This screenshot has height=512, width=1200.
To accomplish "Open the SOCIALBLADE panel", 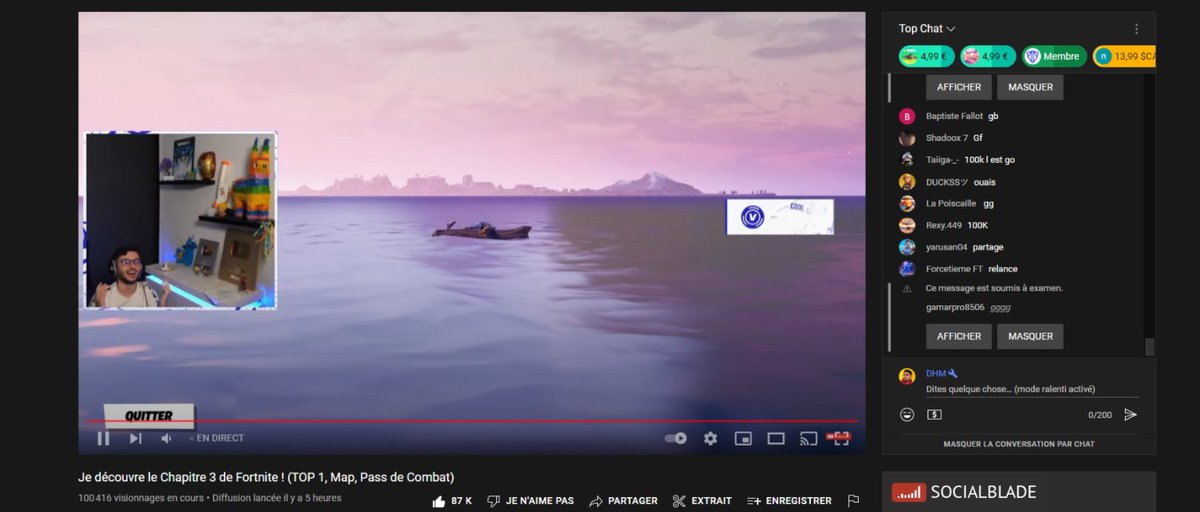I will pos(1019,492).
